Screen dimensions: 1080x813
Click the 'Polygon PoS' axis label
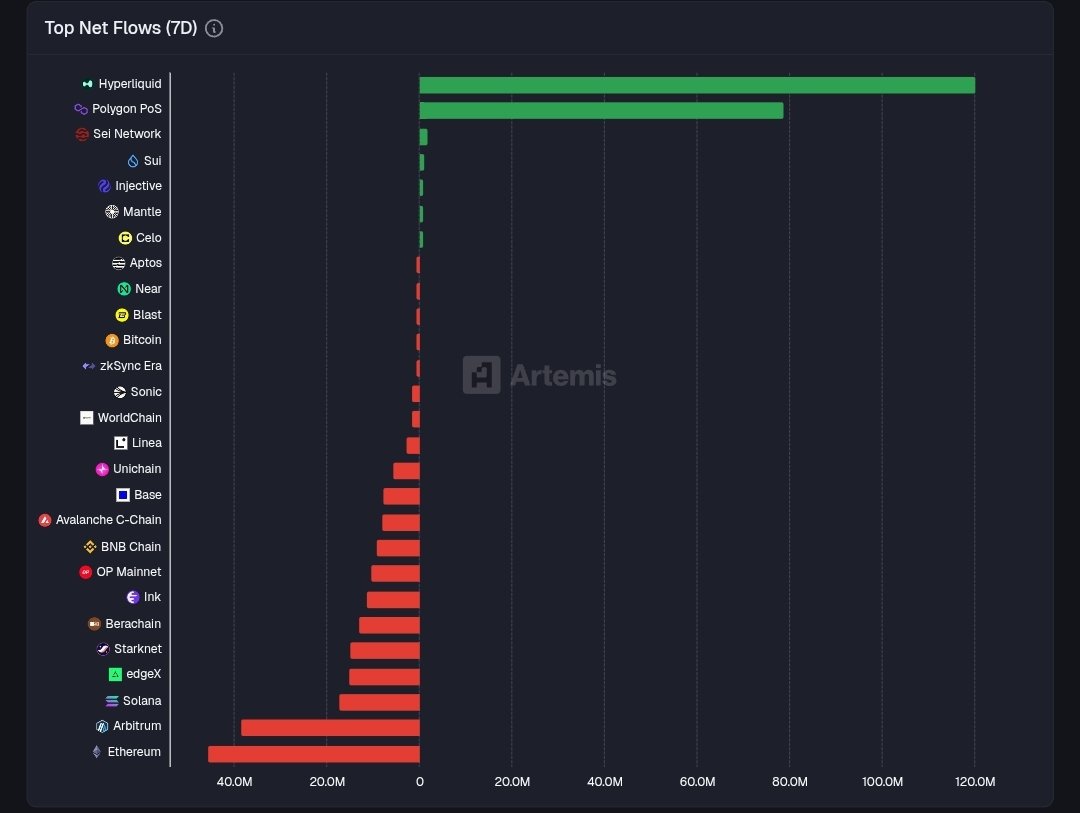pos(127,109)
